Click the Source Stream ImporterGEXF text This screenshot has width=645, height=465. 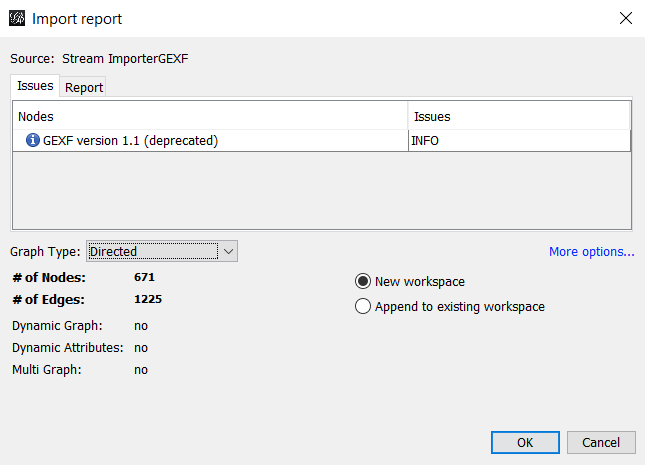point(99,58)
